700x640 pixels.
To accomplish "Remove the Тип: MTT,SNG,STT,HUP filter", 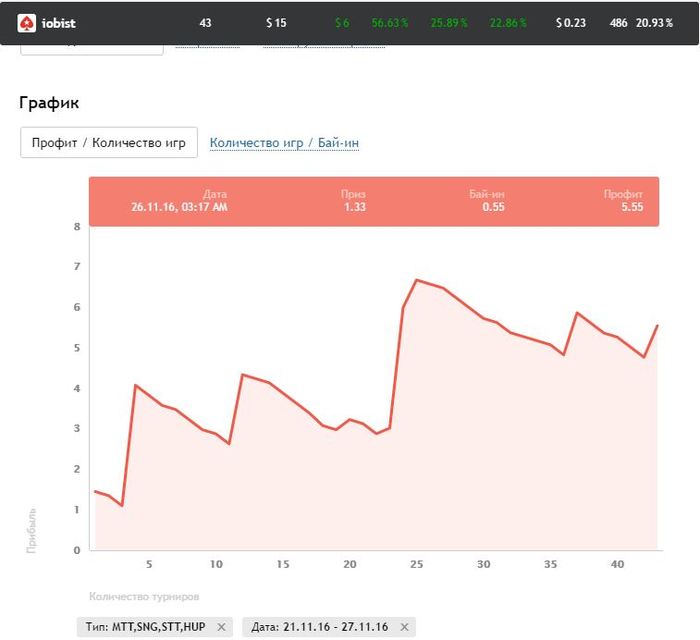I will point(222,627).
